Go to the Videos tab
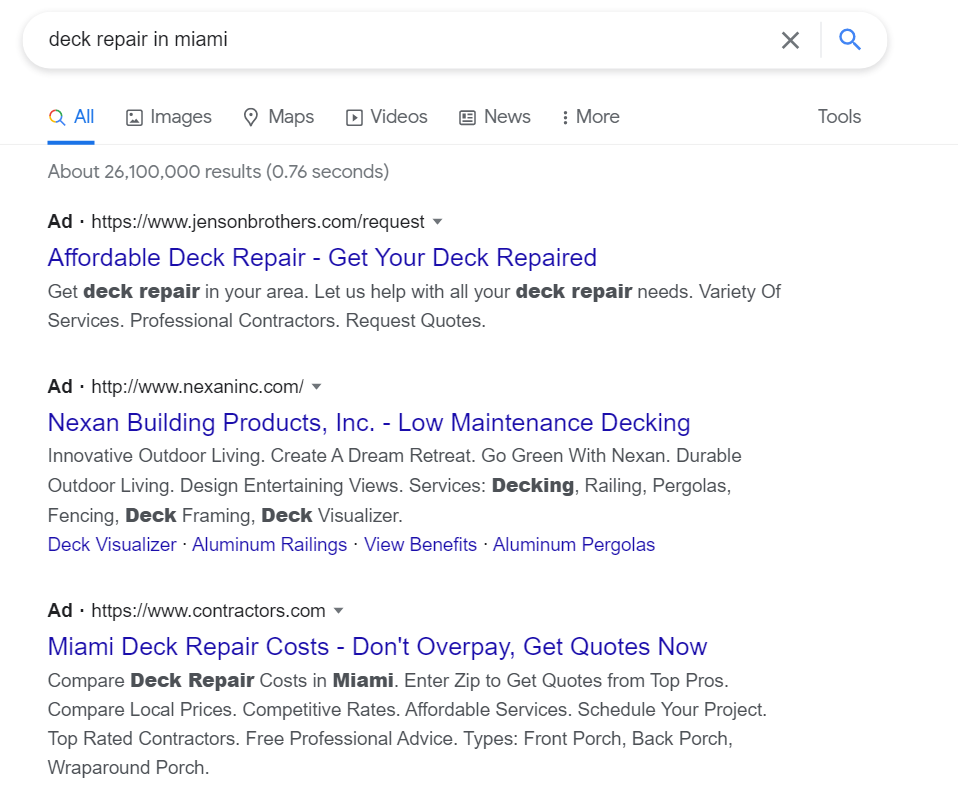The height and width of the screenshot is (796, 958). (x=386, y=117)
